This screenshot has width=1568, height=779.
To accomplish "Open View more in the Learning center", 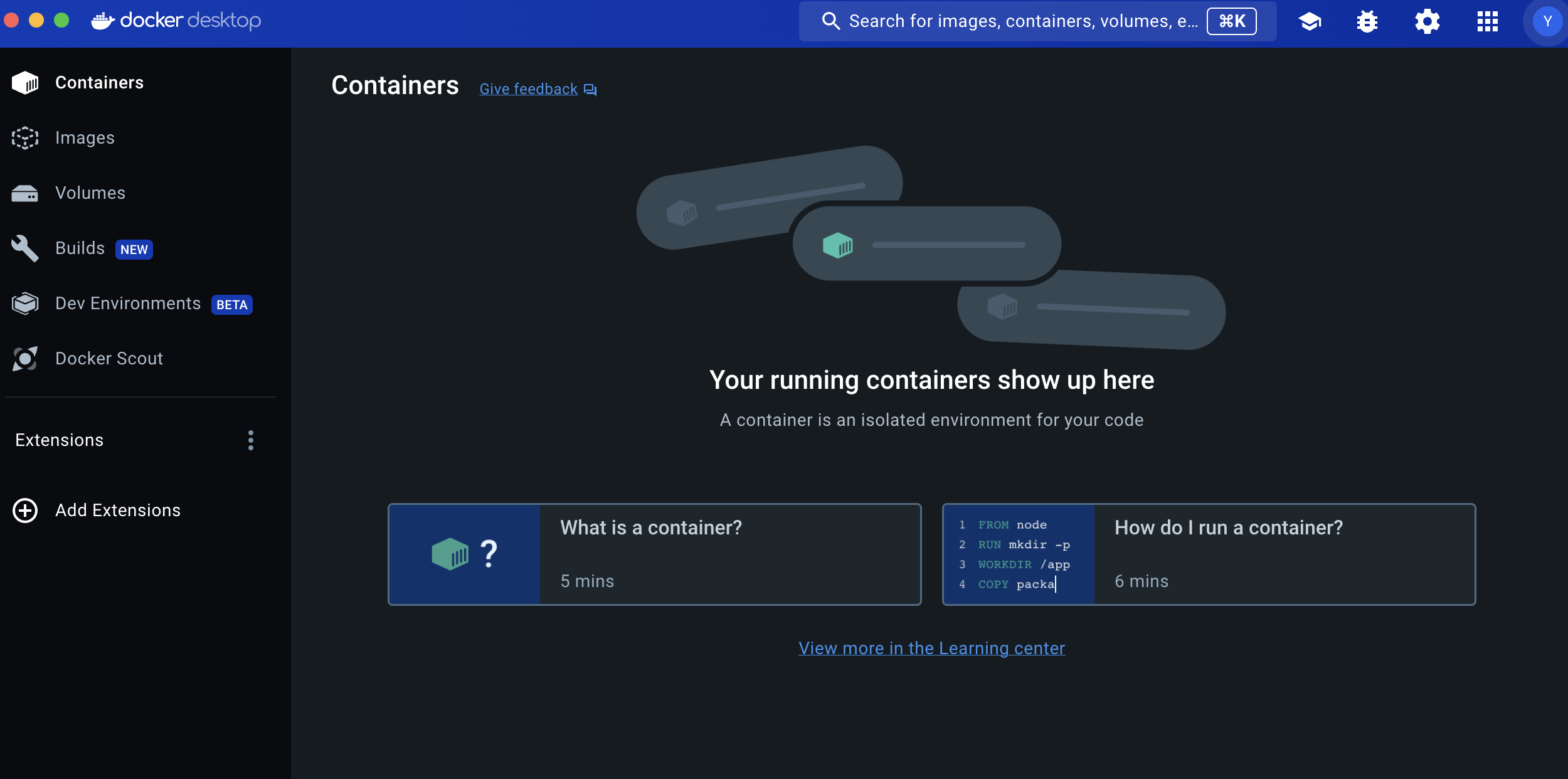I will pyautogui.click(x=931, y=648).
